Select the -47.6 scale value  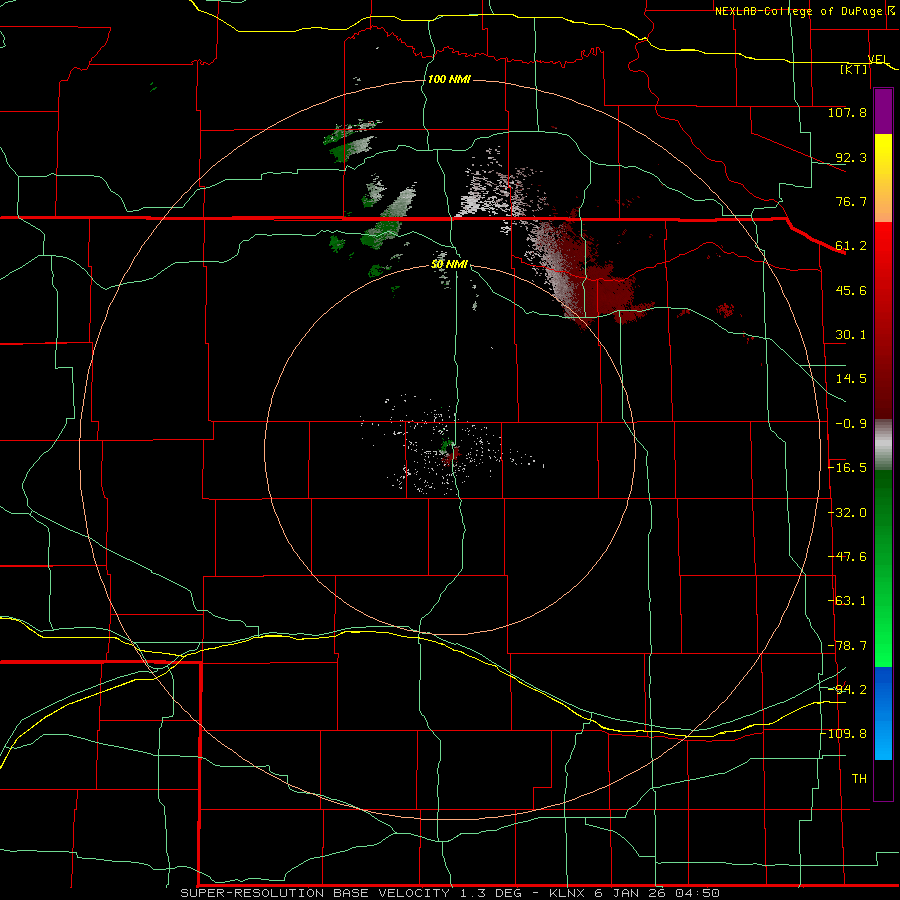tap(847, 557)
